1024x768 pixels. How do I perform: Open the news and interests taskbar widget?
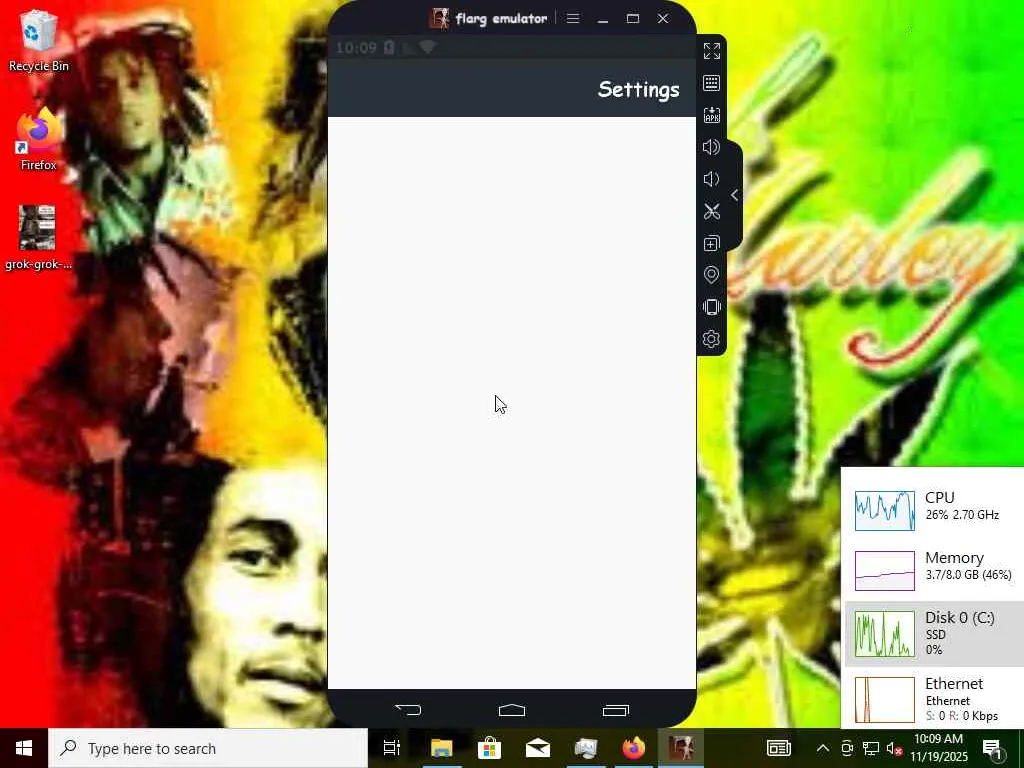click(778, 748)
